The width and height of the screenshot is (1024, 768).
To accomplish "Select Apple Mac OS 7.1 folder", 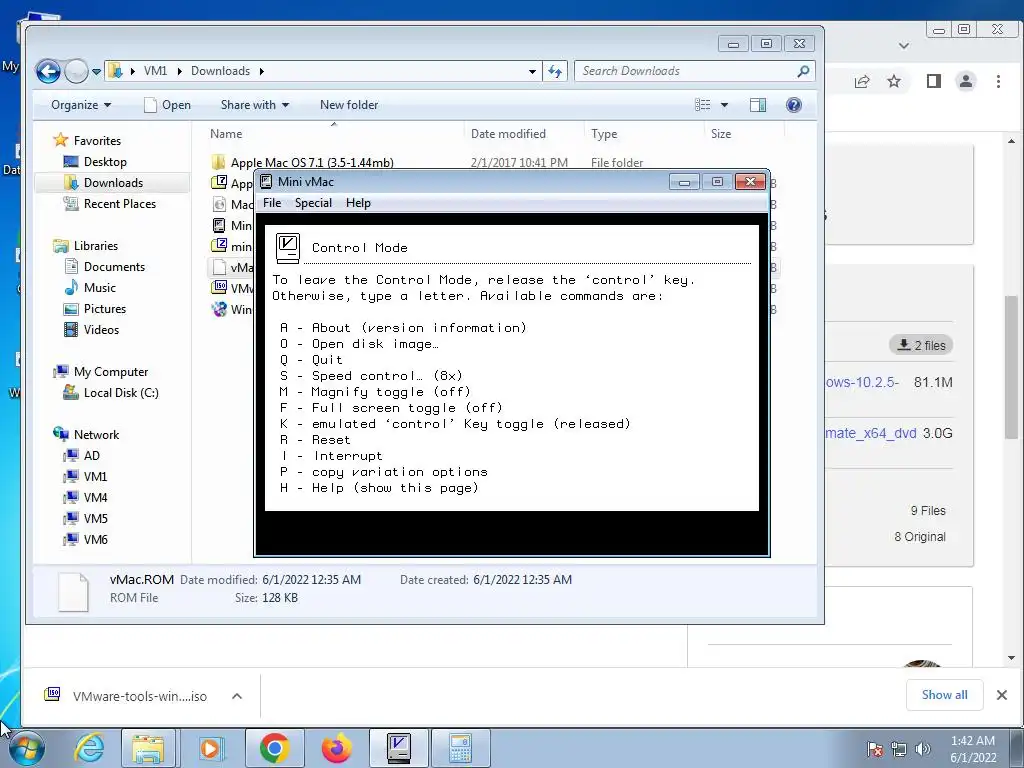I will click(x=312, y=163).
